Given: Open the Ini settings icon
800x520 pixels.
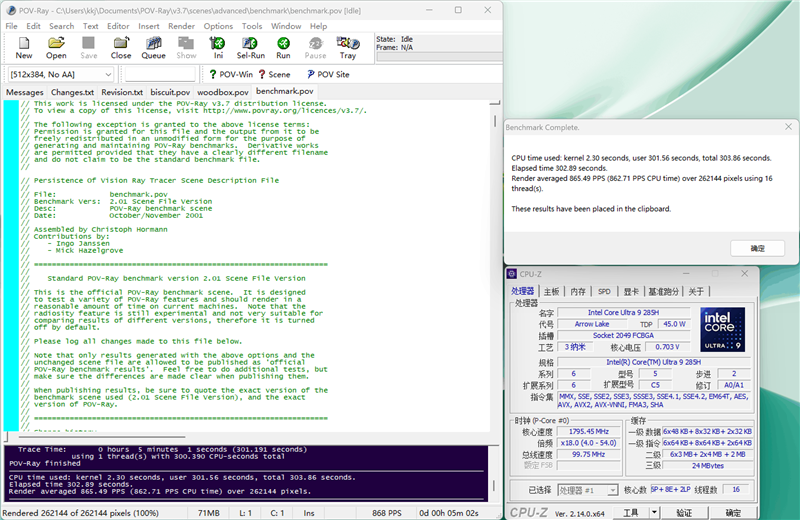Looking at the screenshot, I should click(218, 48).
